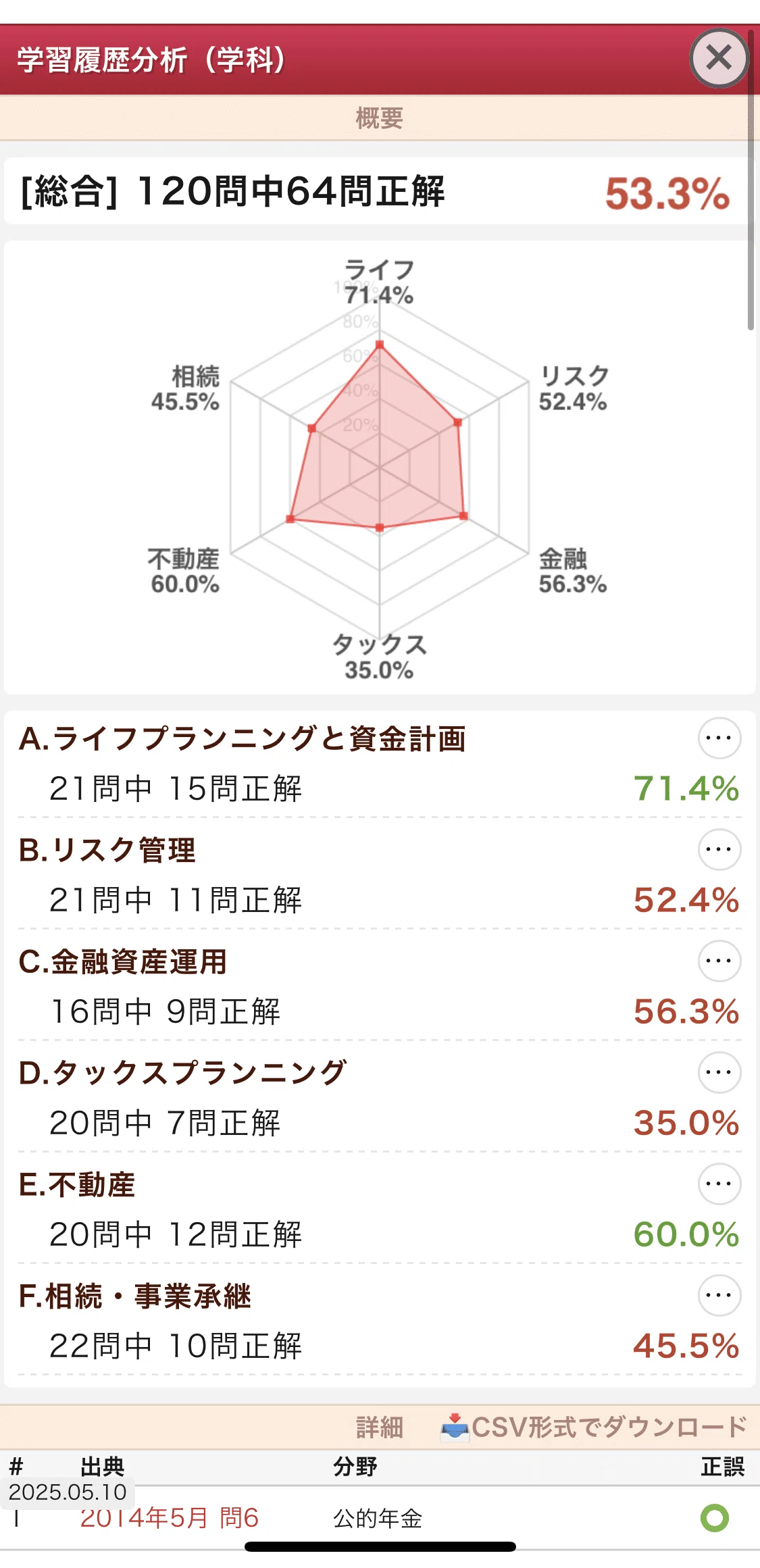Image resolution: width=760 pixels, height=1568 pixels.
Task: Open more options for B.リスク管理
Action: click(x=719, y=849)
